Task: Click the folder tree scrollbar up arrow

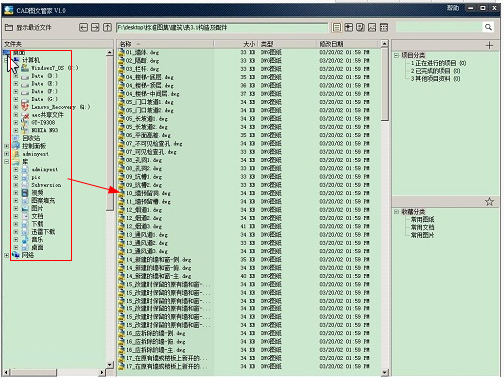Action: point(110,53)
